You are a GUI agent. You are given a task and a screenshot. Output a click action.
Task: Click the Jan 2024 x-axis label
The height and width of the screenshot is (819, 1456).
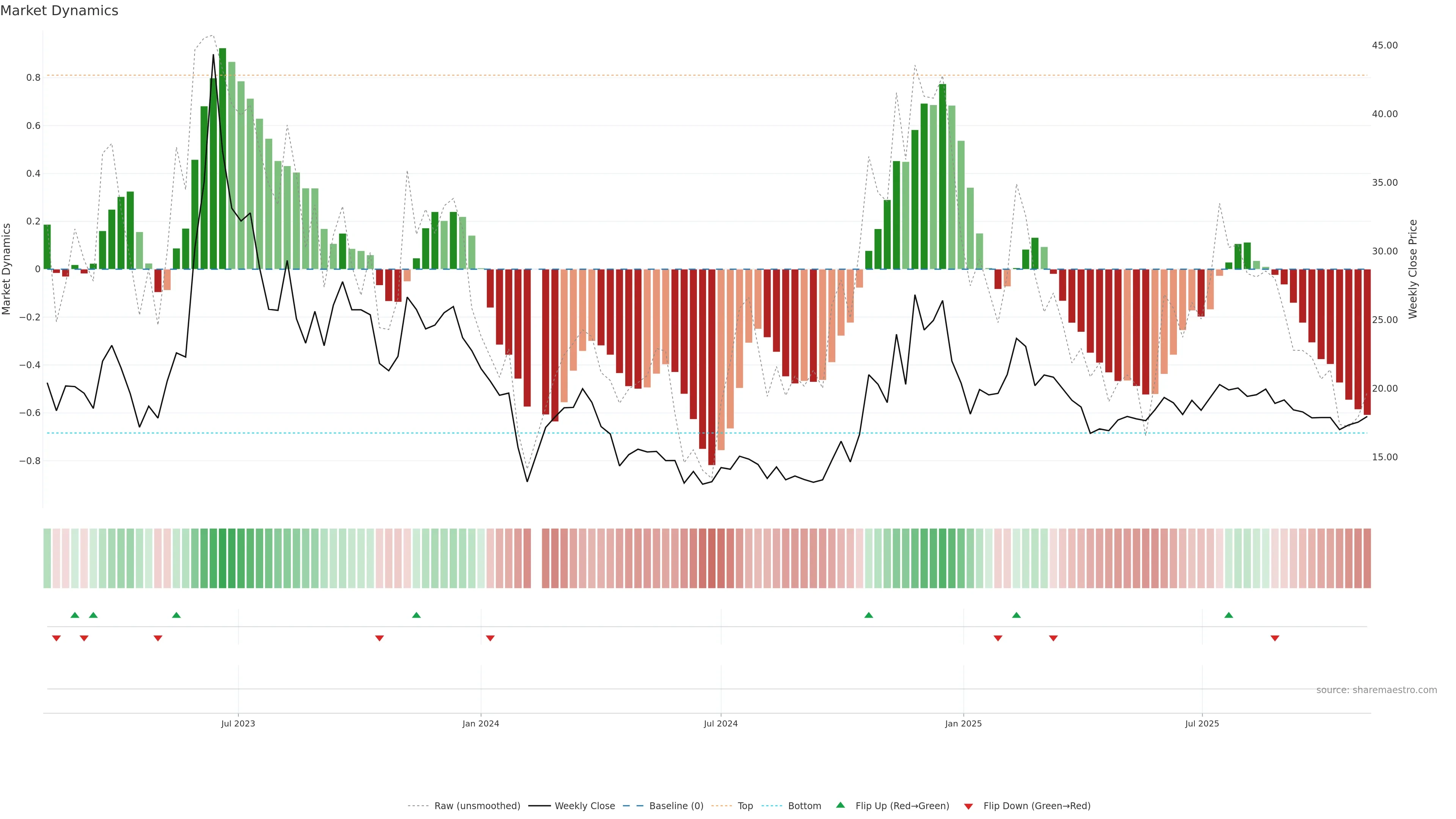click(480, 723)
